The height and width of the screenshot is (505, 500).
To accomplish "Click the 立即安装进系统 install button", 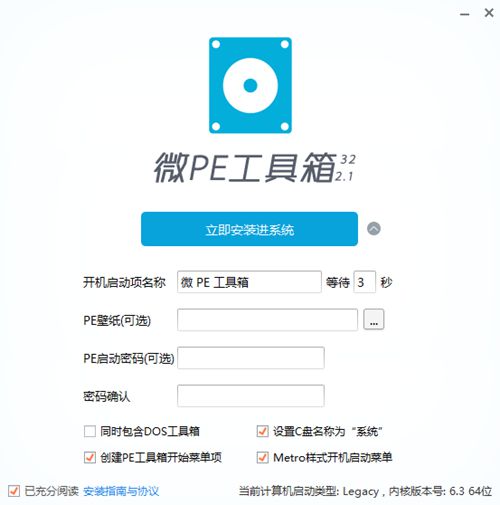I will coord(249,229).
